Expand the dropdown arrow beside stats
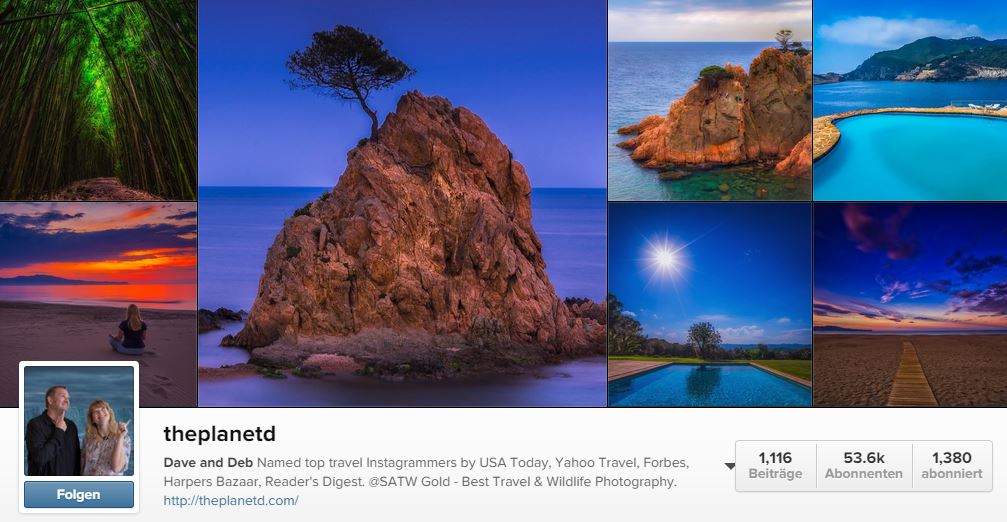Viewport: 1007px width, 522px height. point(730,466)
